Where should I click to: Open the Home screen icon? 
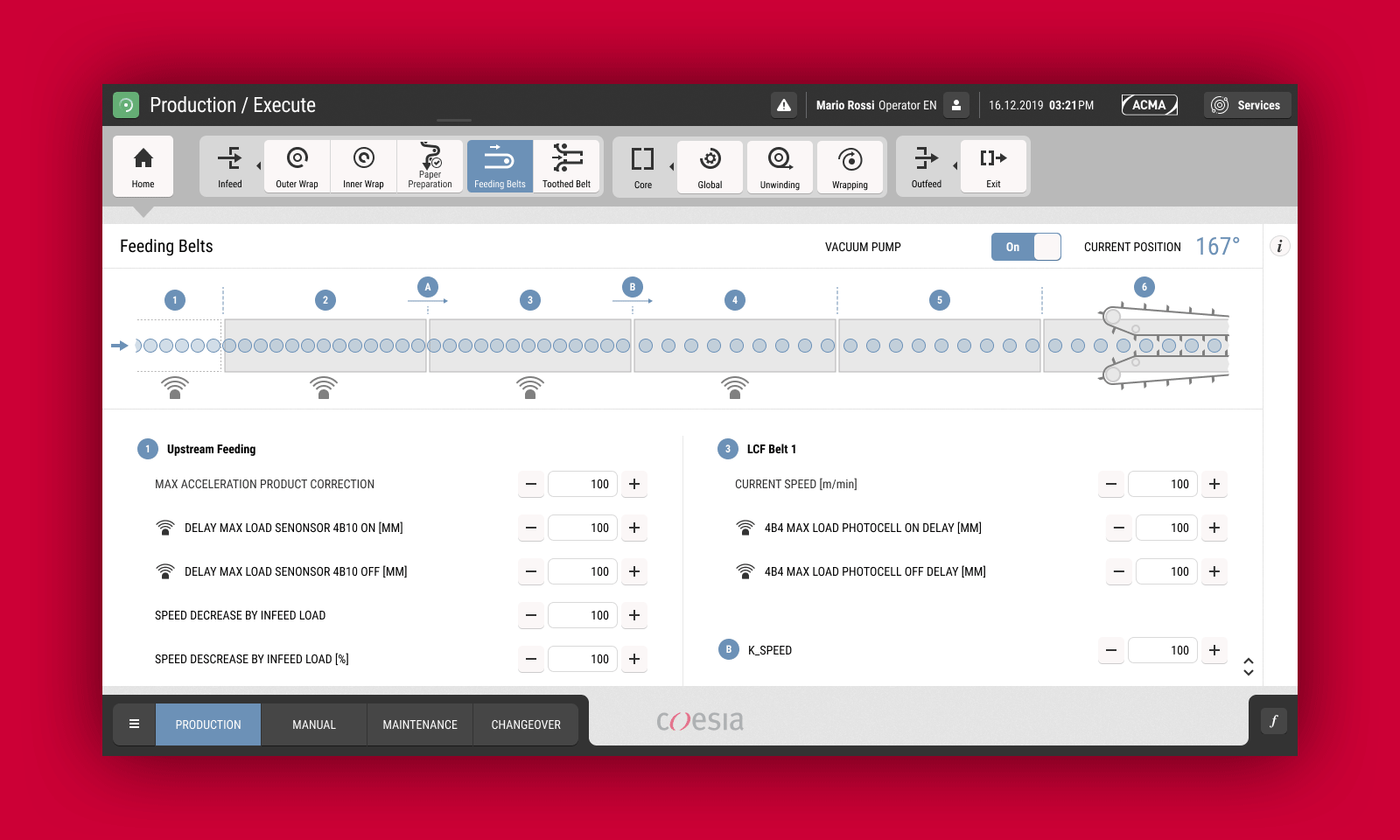pyautogui.click(x=143, y=165)
